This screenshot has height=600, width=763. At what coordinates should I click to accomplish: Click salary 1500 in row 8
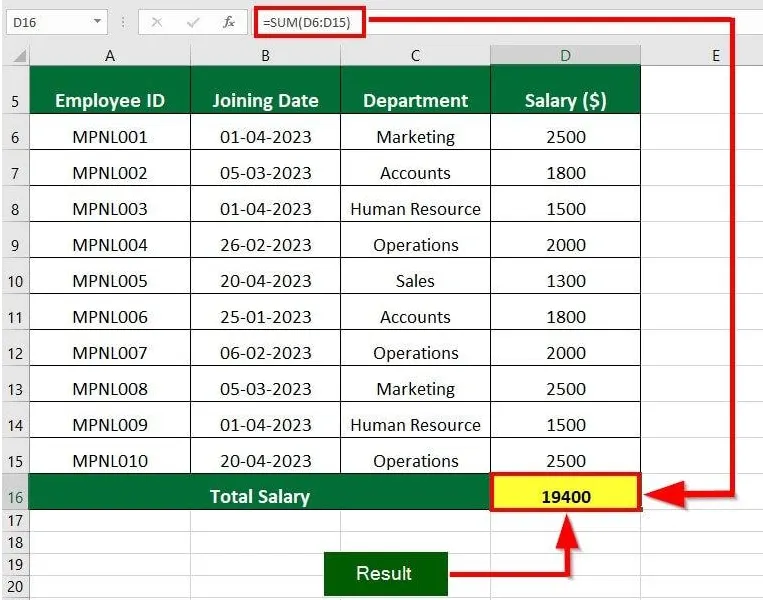coord(565,204)
